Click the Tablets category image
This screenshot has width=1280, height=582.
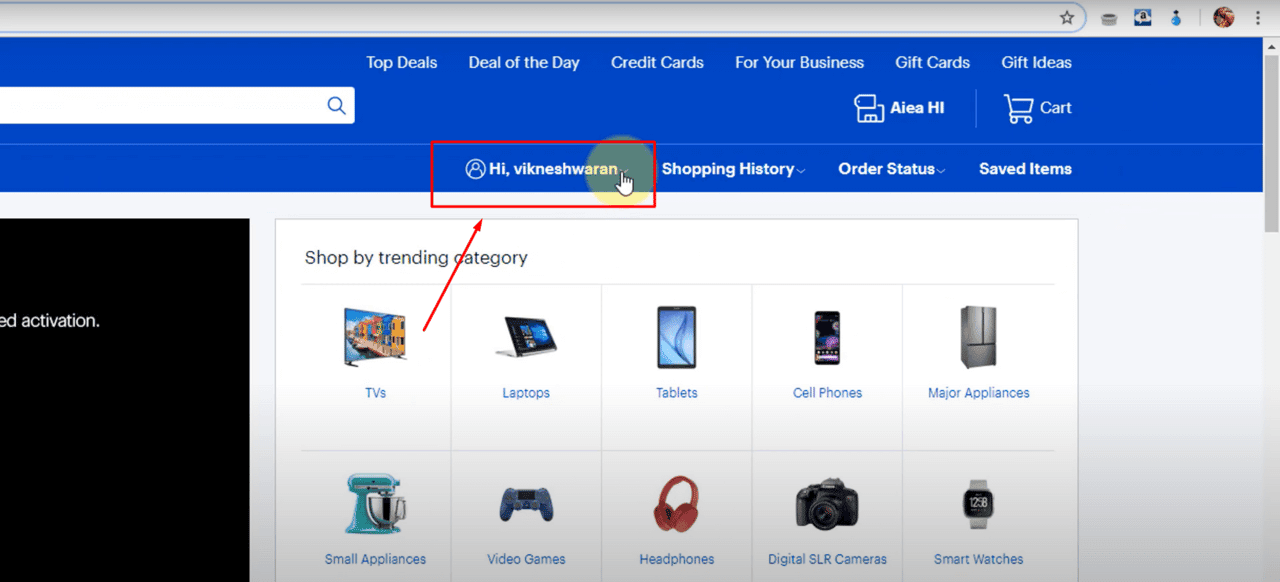tap(677, 337)
